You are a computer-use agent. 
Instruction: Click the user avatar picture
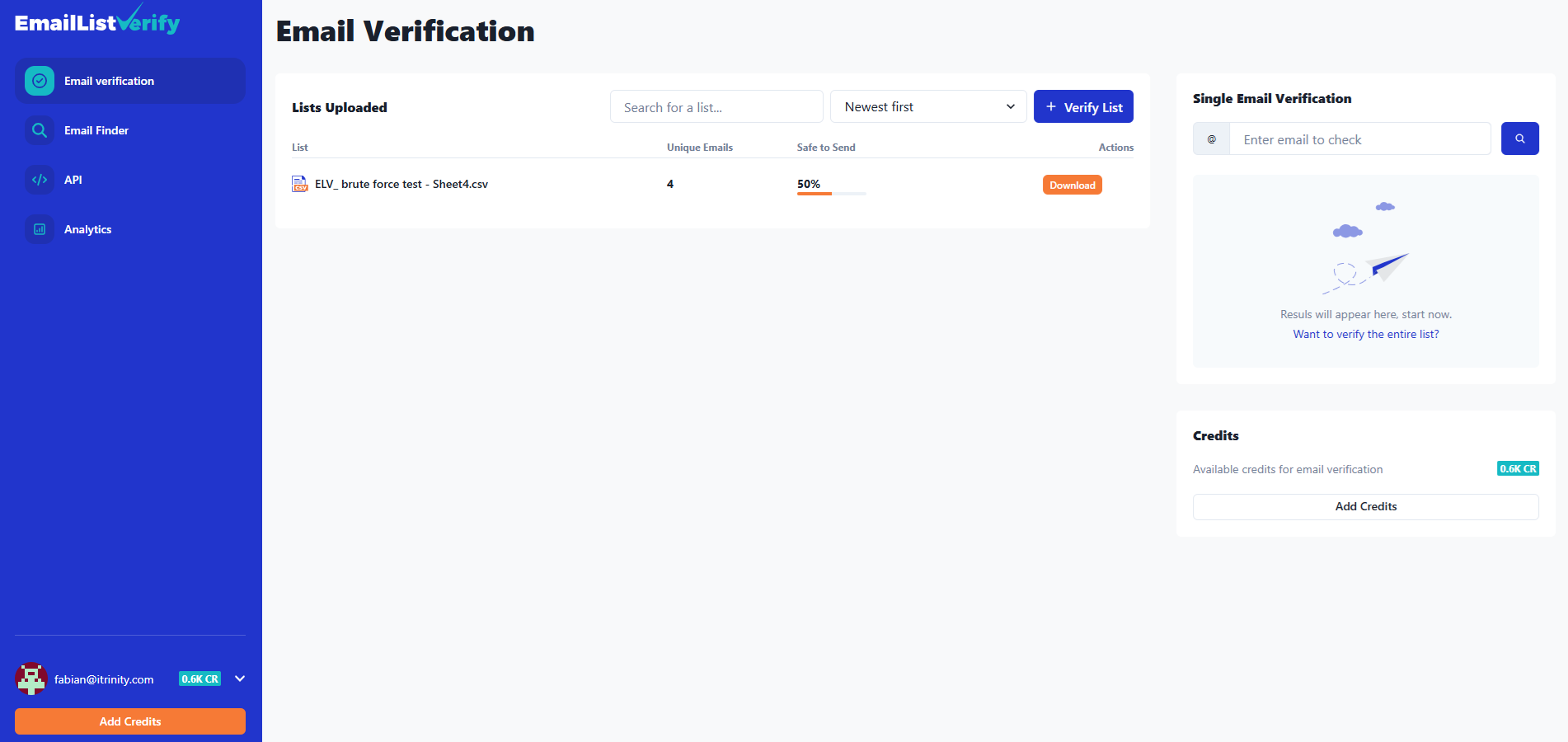[31, 679]
